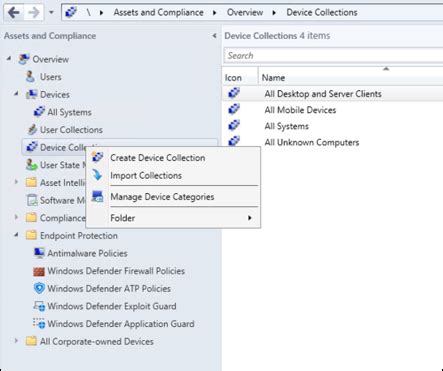Screen dimensions: 443x371
Task: Click the Device Collections tree icon
Action: pyautogui.click(x=32, y=147)
